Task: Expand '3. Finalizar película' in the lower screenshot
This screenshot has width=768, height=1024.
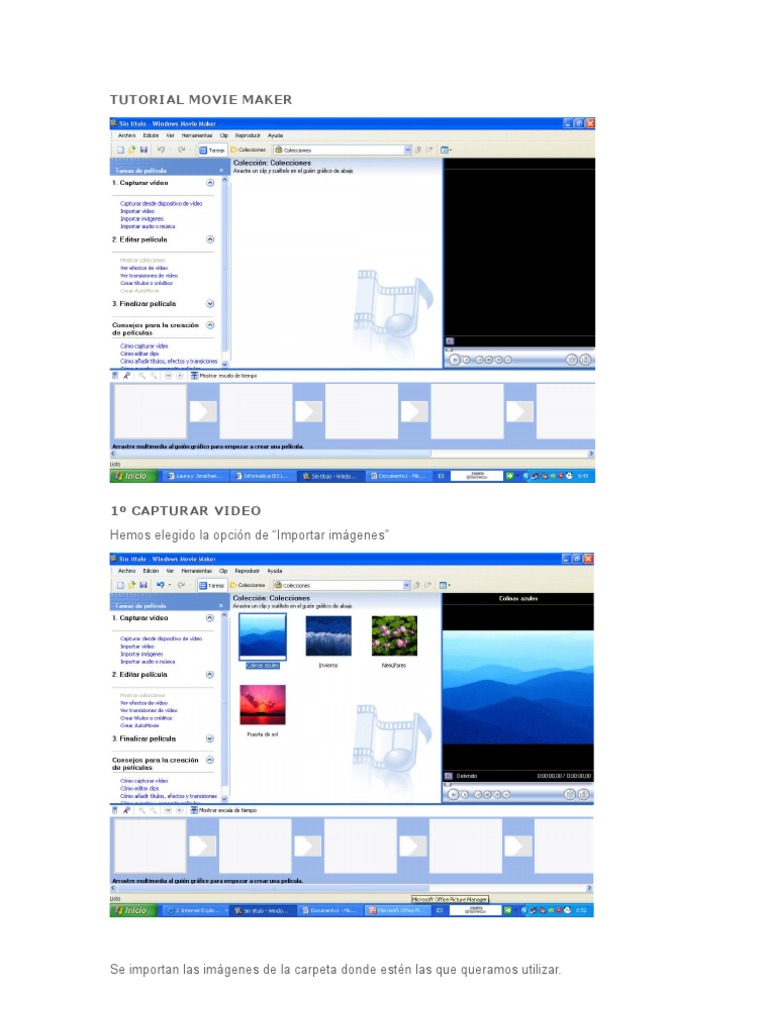Action: (x=210, y=739)
